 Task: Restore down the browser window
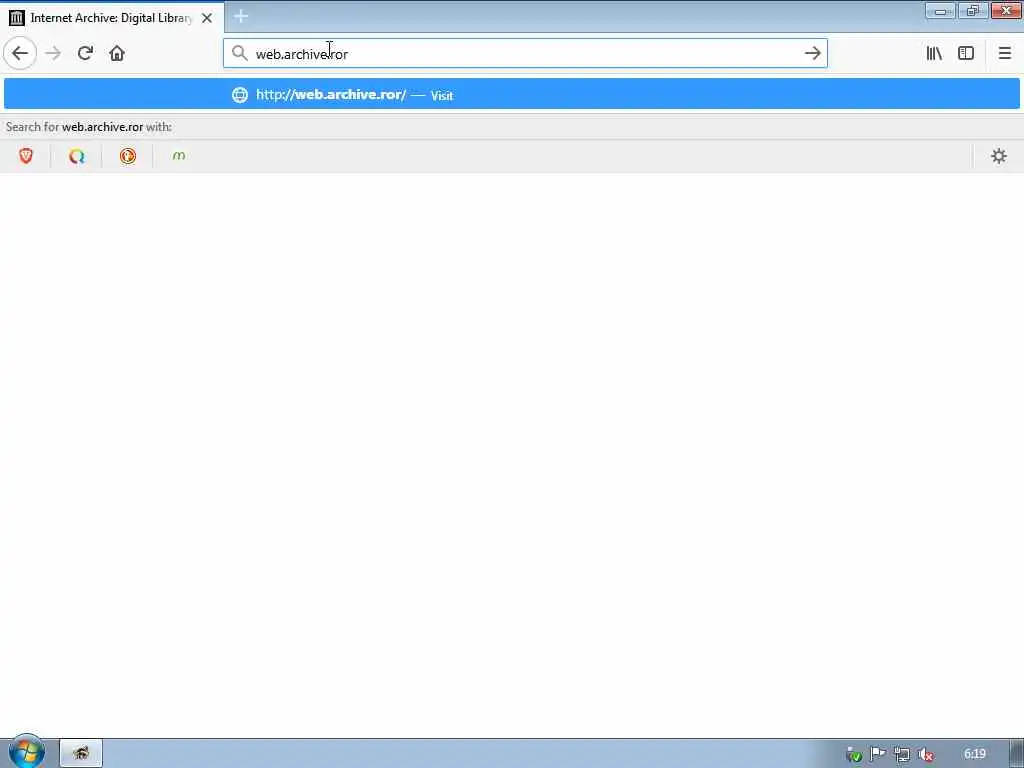(972, 10)
